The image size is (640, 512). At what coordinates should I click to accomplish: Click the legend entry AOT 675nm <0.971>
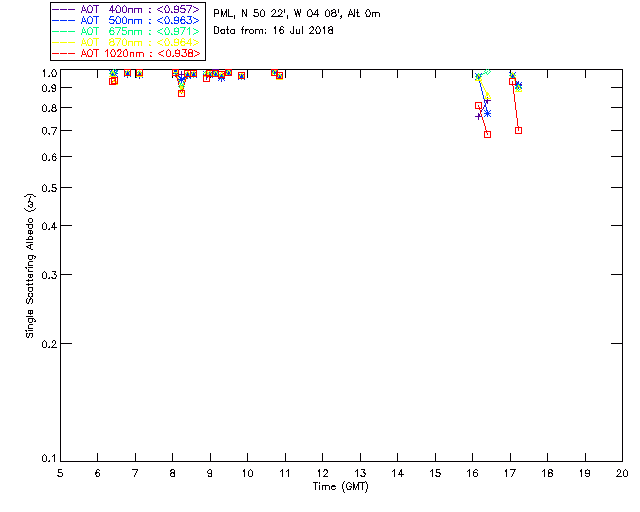point(127,31)
